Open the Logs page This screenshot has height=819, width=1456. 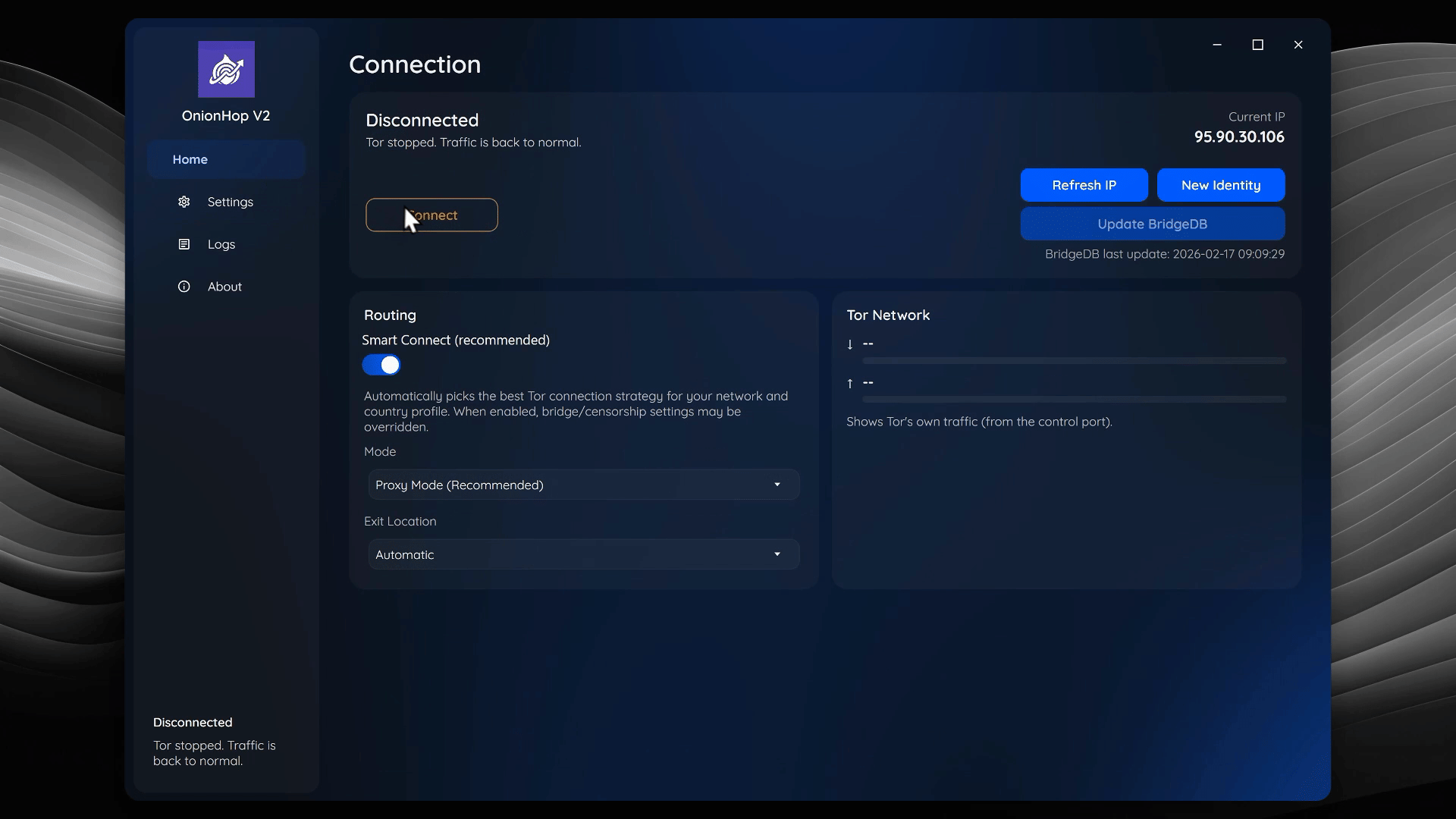click(221, 244)
